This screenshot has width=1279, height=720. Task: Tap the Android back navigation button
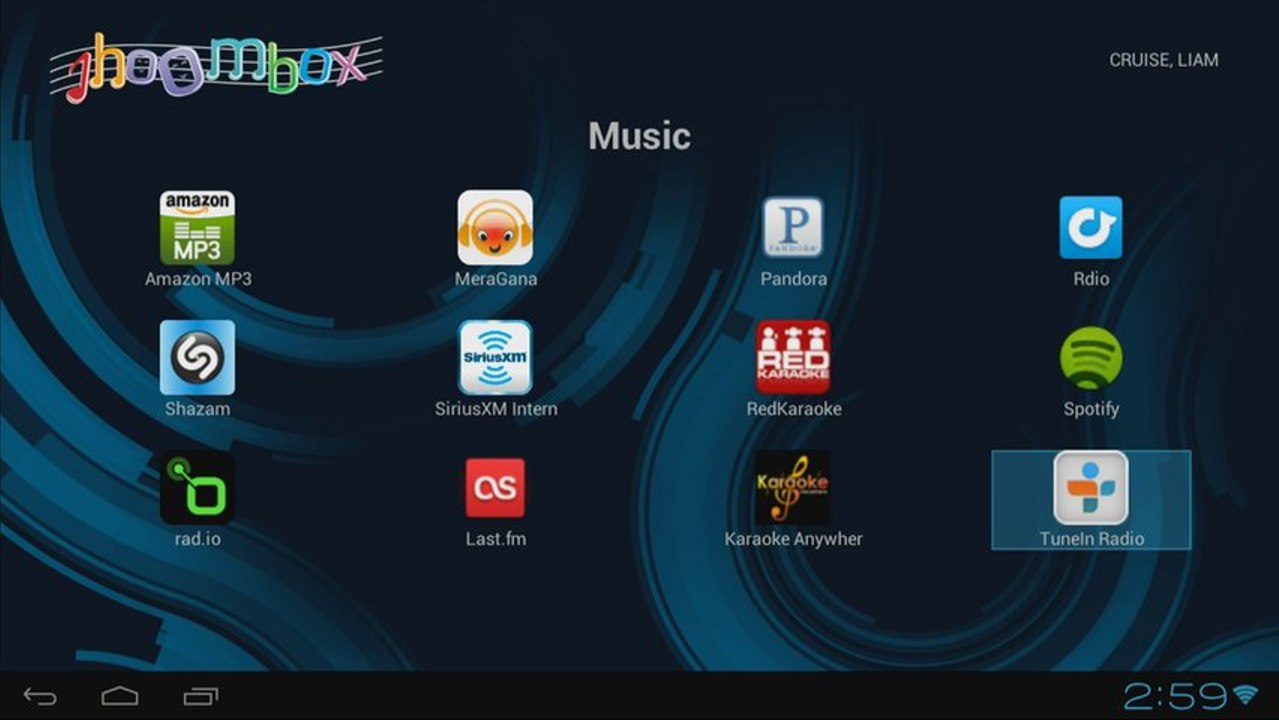click(x=41, y=696)
